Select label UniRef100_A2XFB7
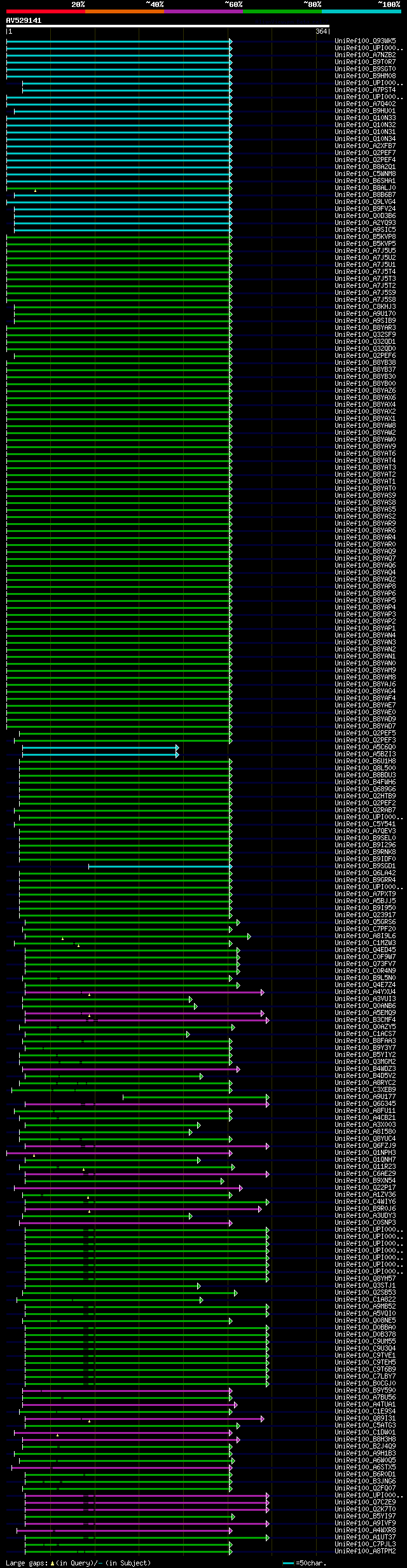This screenshot has width=407, height=1568. (x=365, y=146)
